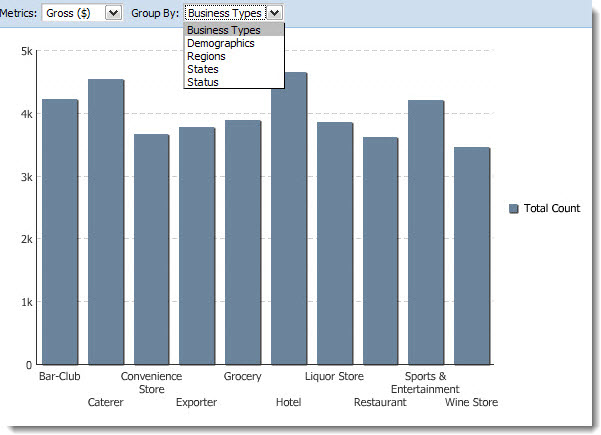Select the Liquor Store bar

(335, 243)
